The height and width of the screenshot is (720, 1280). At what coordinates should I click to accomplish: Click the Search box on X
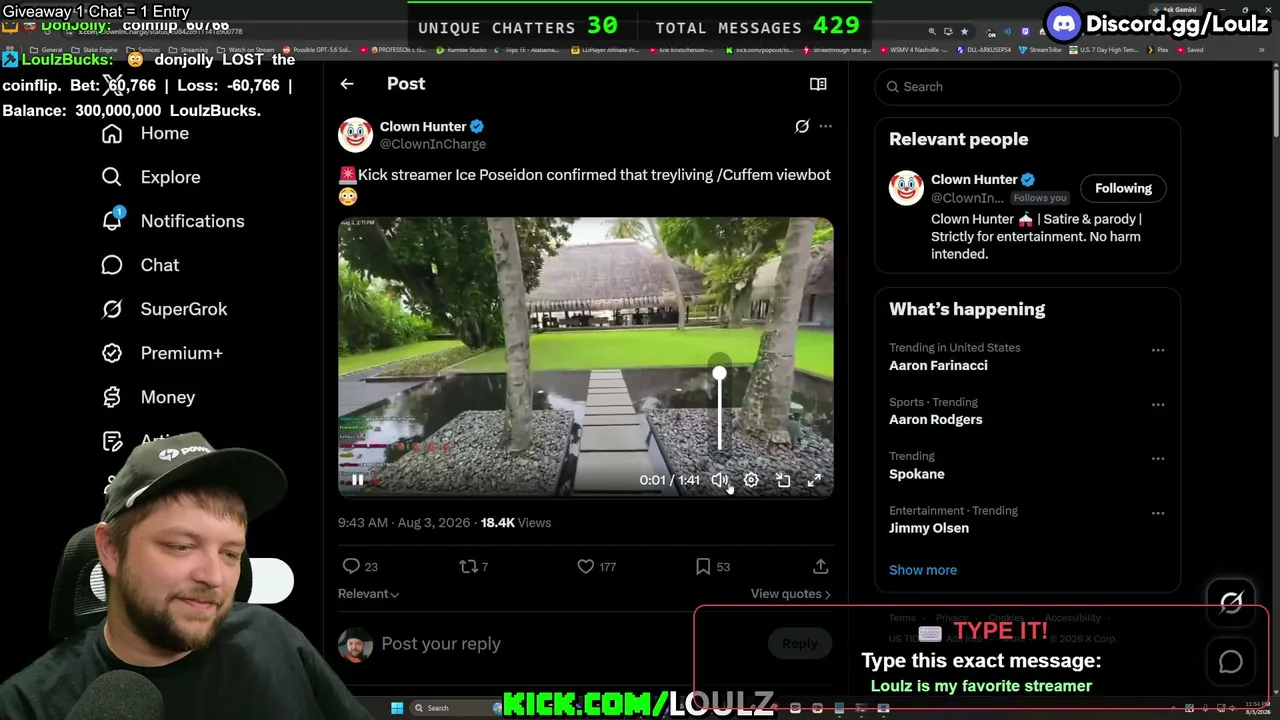(x=1027, y=87)
